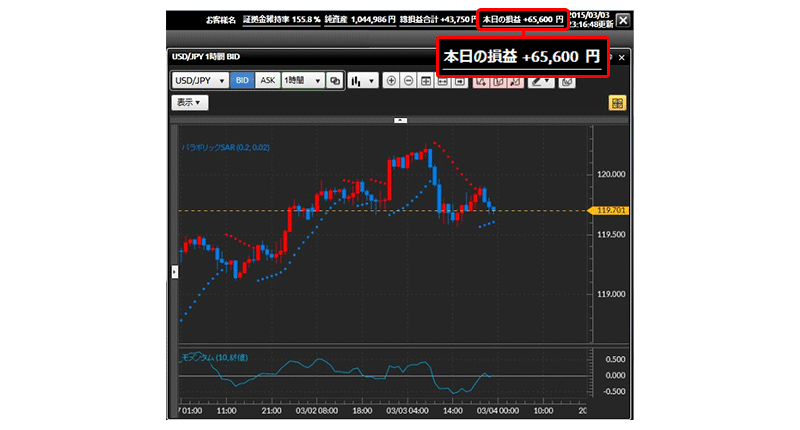
Task: Click the third pink indicator icon
Action: pyautogui.click(x=515, y=82)
